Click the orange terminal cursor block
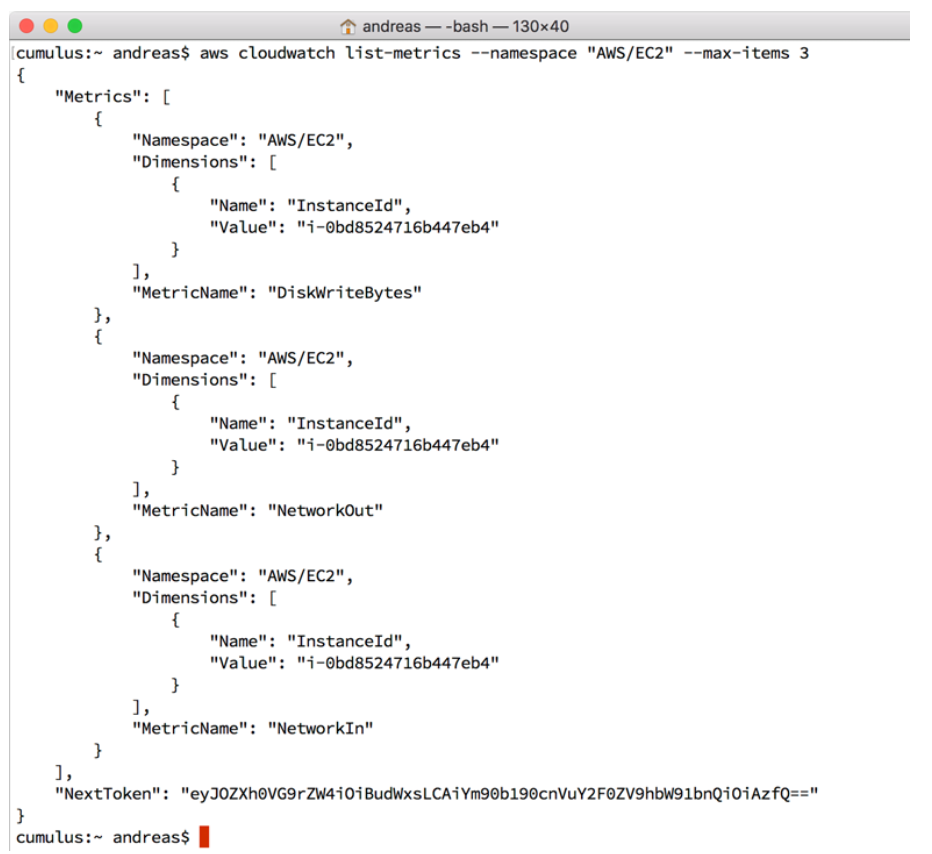Screen dimensions: 932x854 click(x=204, y=837)
